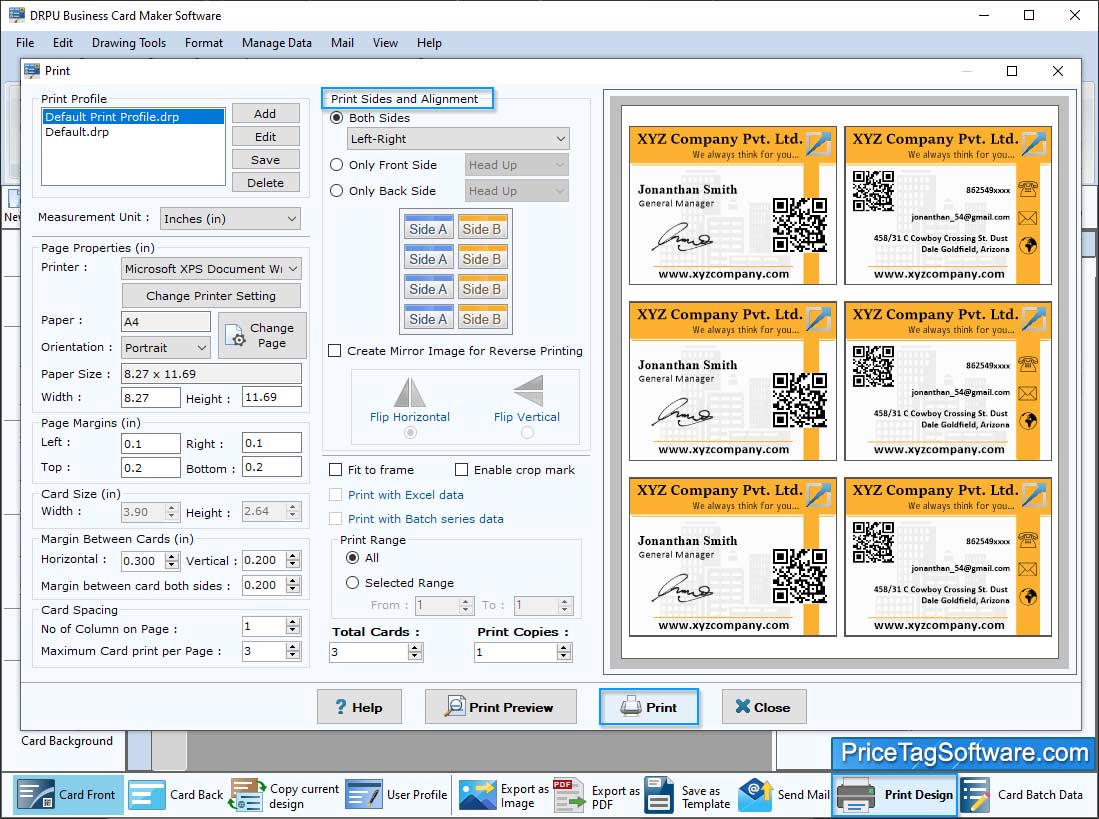Open the Edit menu
This screenshot has height=819, width=1099.
point(63,43)
